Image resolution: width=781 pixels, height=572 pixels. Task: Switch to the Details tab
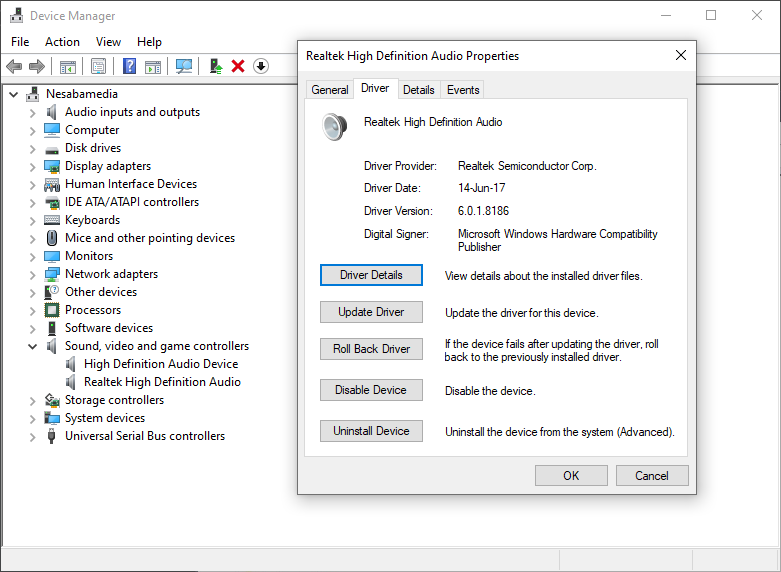pyautogui.click(x=418, y=90)
